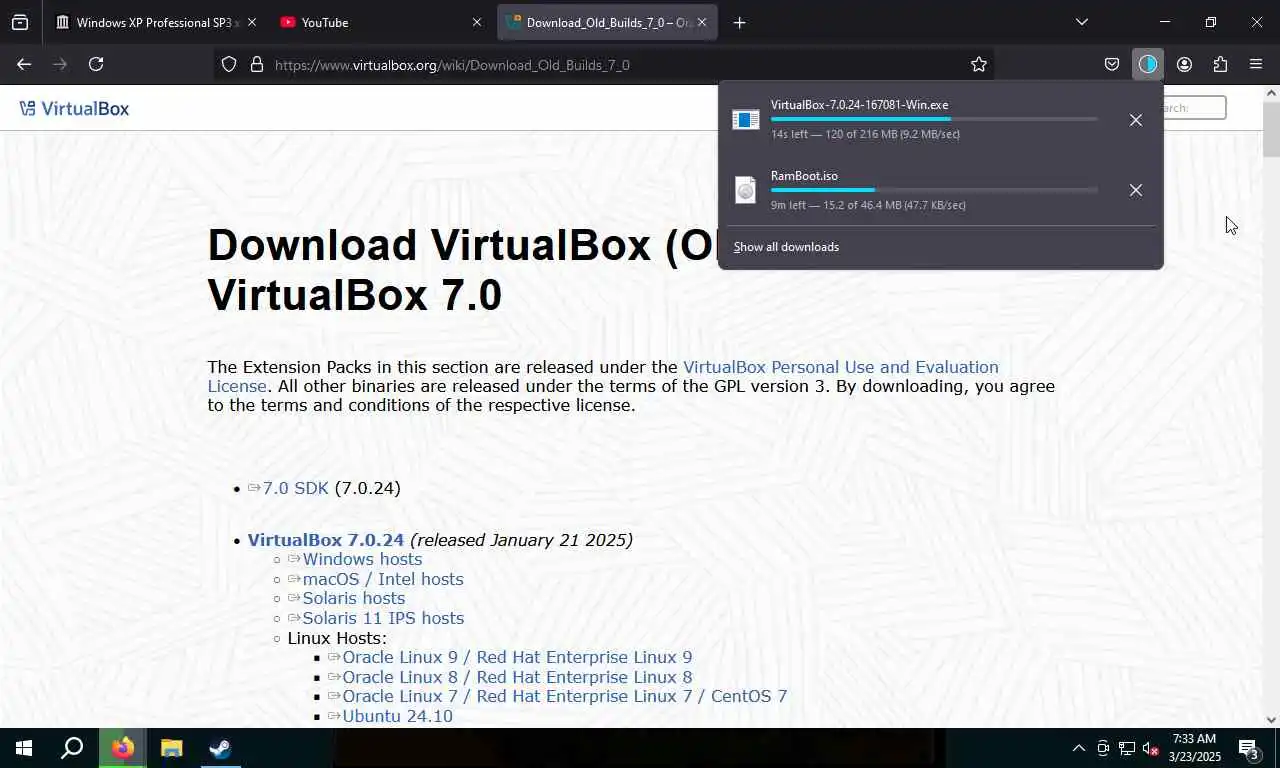Open the Windows hosts download link
Viewport: 1280px width, 768px height.
pos(362,559)
